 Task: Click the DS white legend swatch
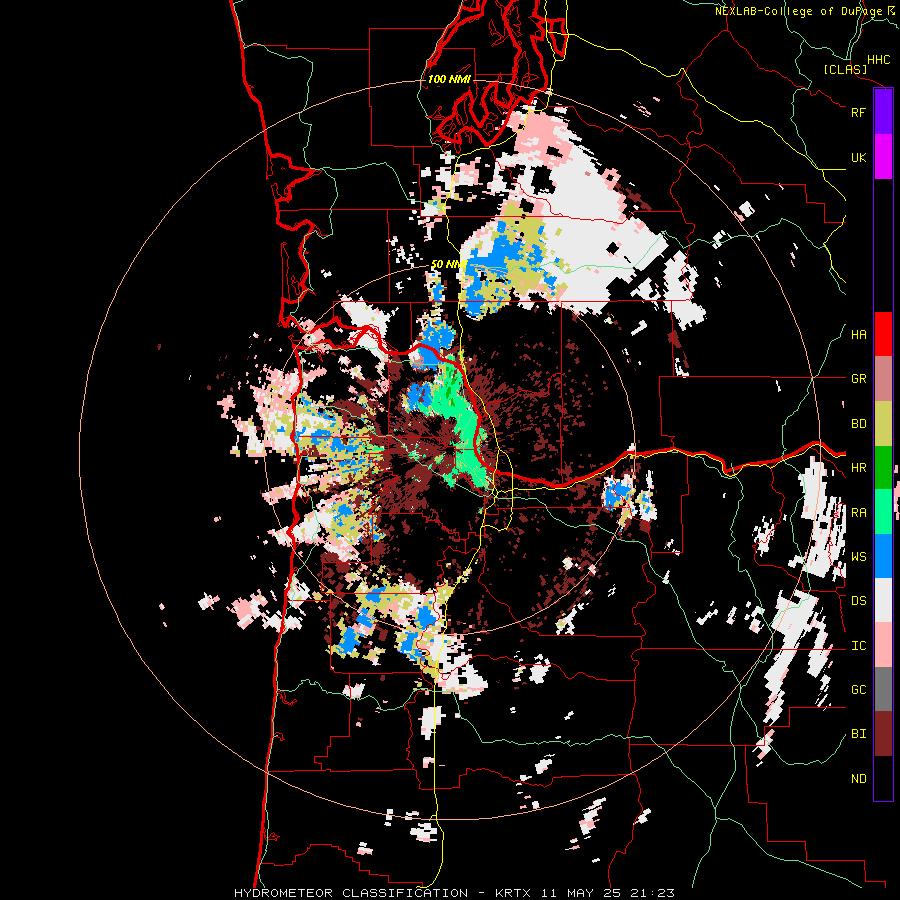click(x=883, y=600)
